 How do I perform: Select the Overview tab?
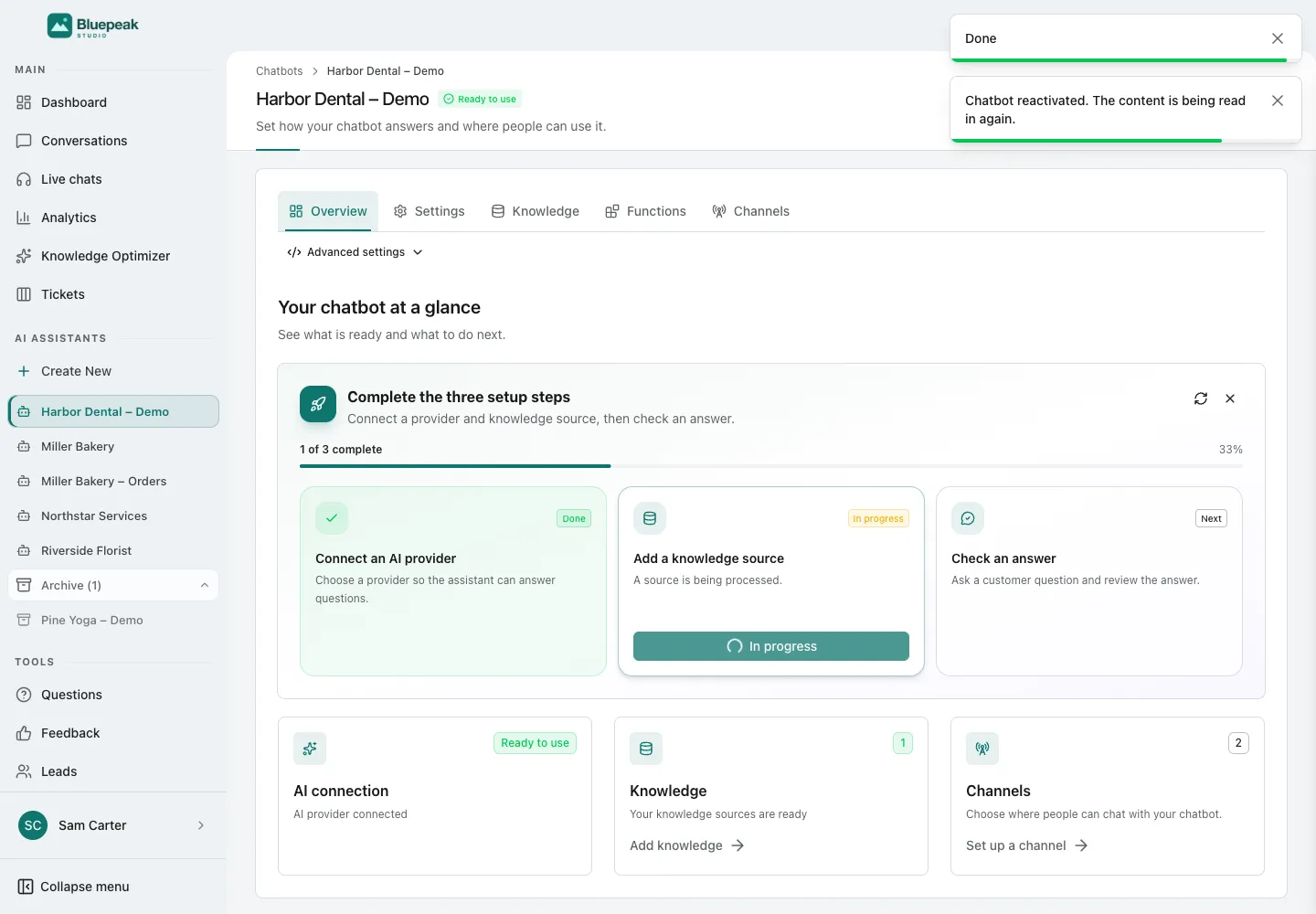[x=328, y=211]
